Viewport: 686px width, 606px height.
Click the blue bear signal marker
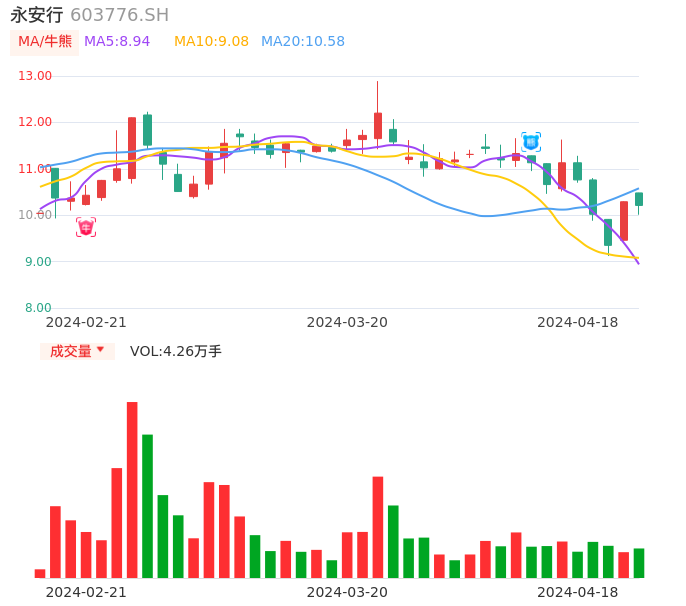point(531,142)
